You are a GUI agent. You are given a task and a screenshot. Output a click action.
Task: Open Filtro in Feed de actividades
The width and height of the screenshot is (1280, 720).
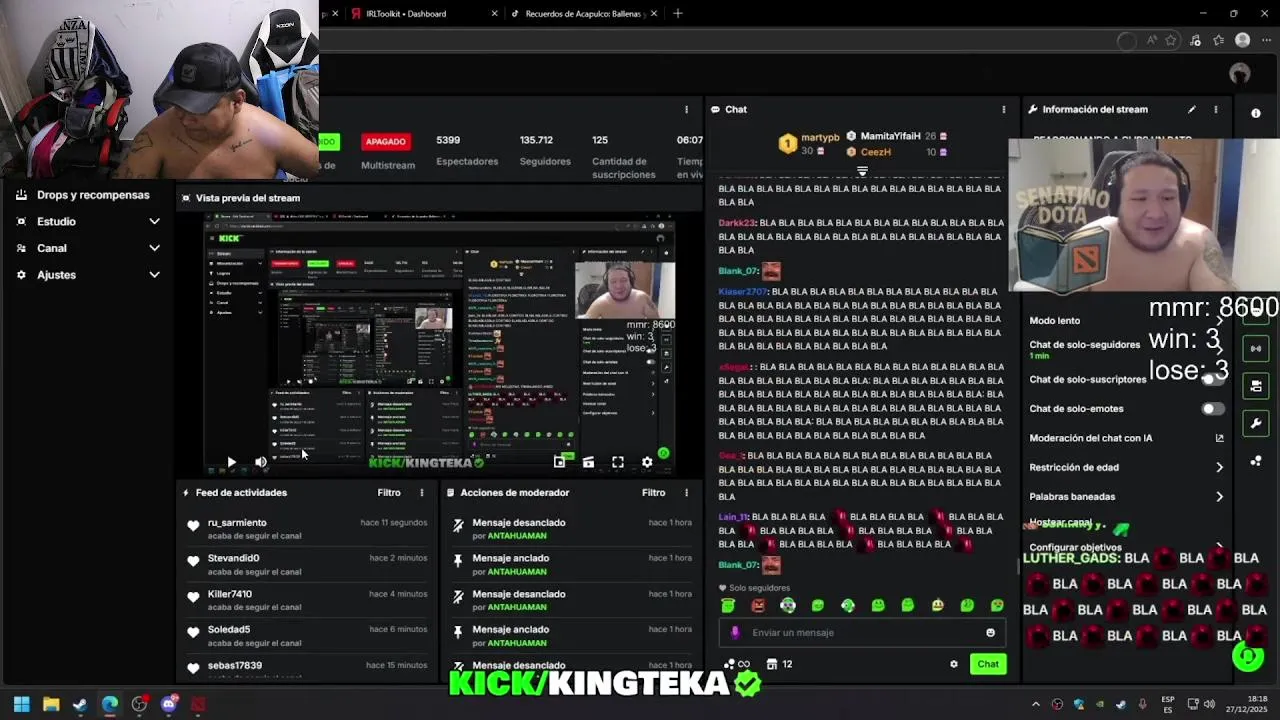tap(389, 492)
